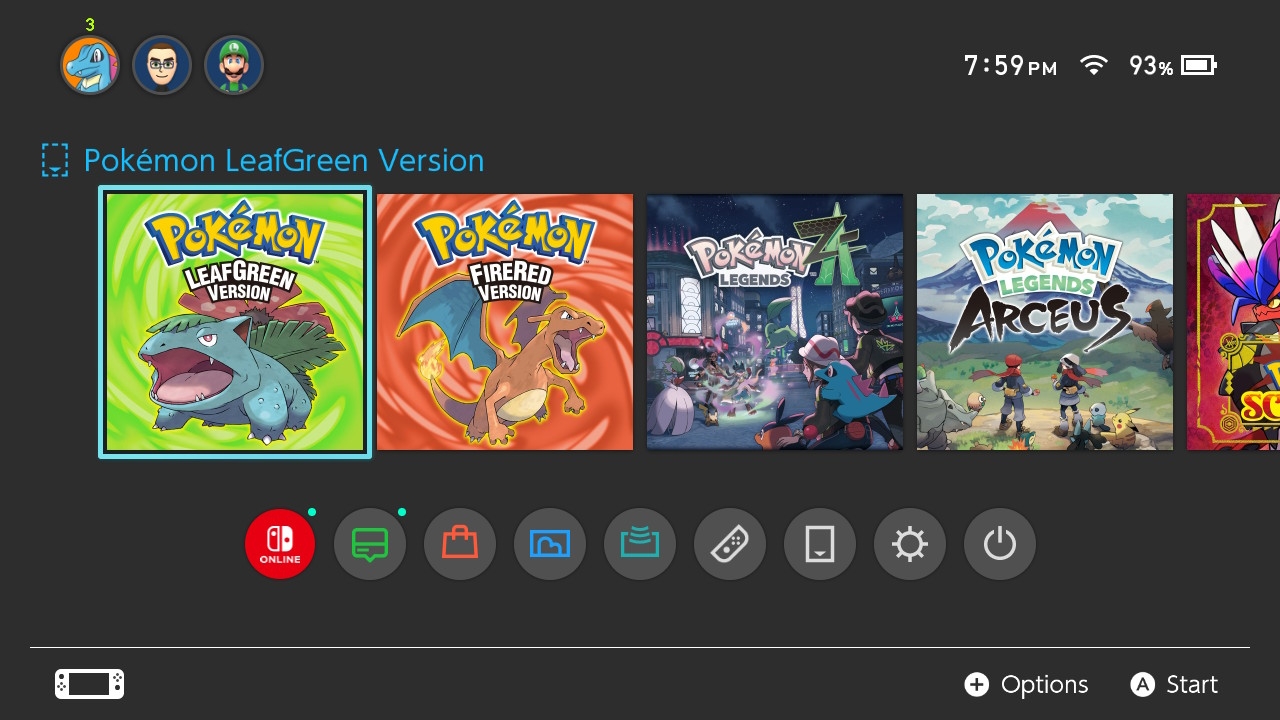
Task: Select the Luigi user avatar
Action: pos(234,66)
